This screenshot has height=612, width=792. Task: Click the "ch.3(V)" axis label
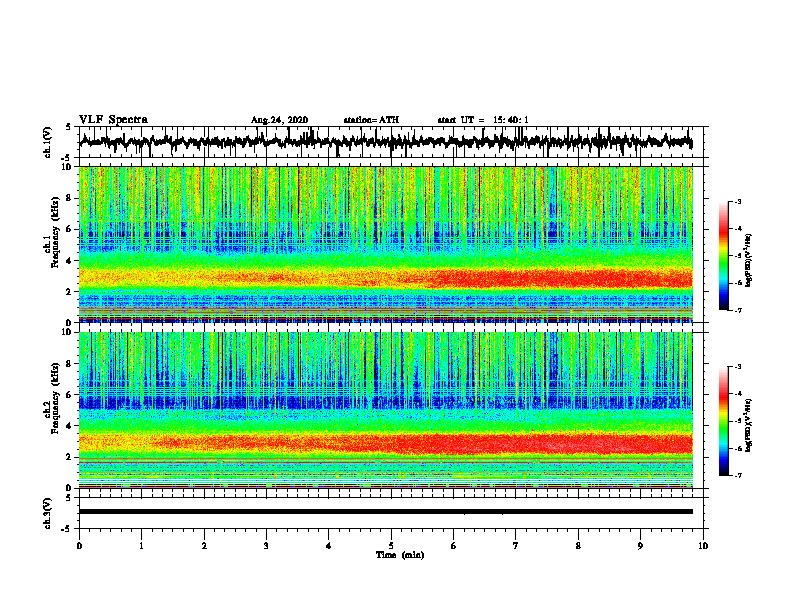[x=47, y=513]
